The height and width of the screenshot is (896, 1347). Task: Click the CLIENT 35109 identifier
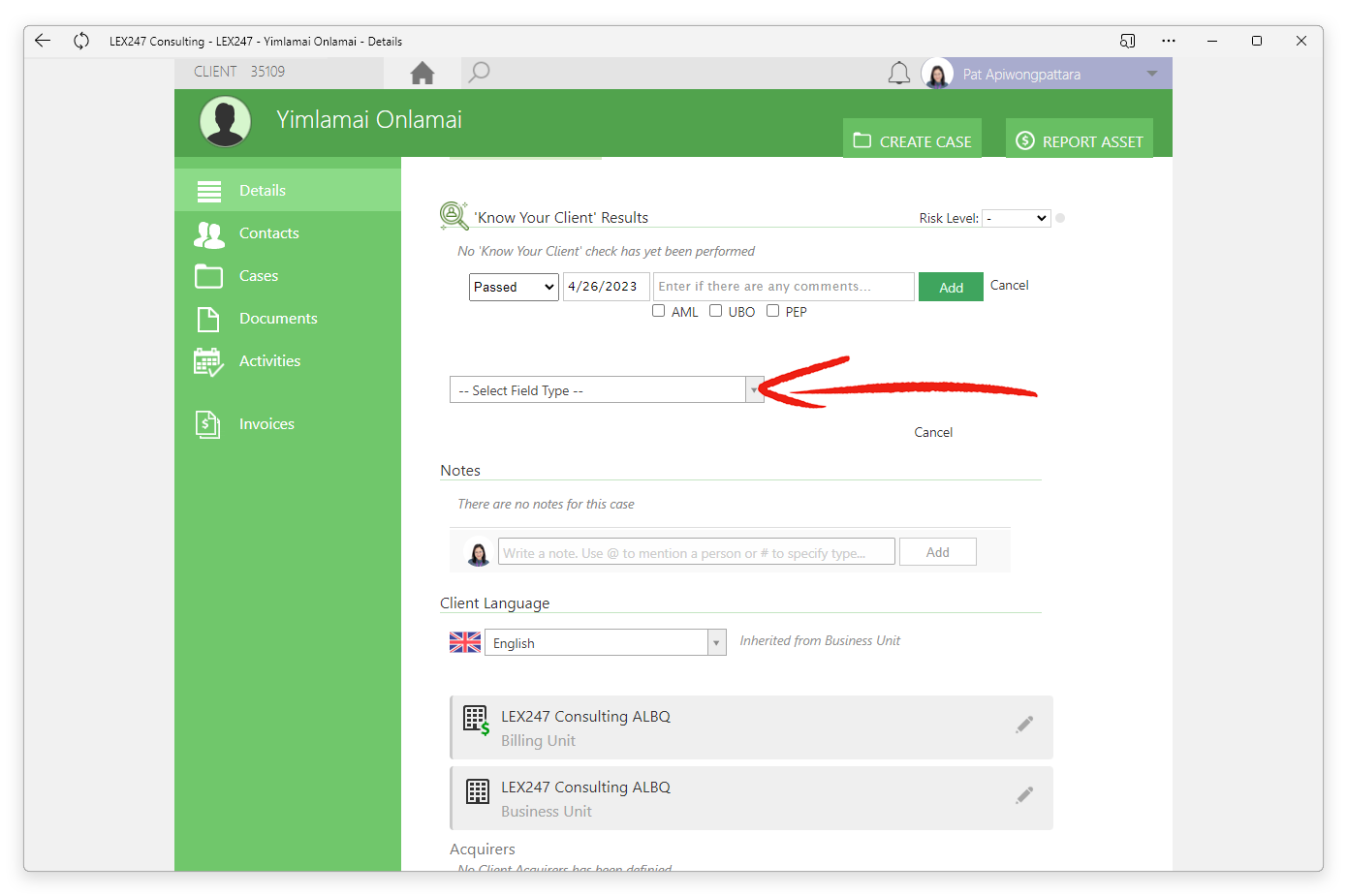click(x=239, y=72)
